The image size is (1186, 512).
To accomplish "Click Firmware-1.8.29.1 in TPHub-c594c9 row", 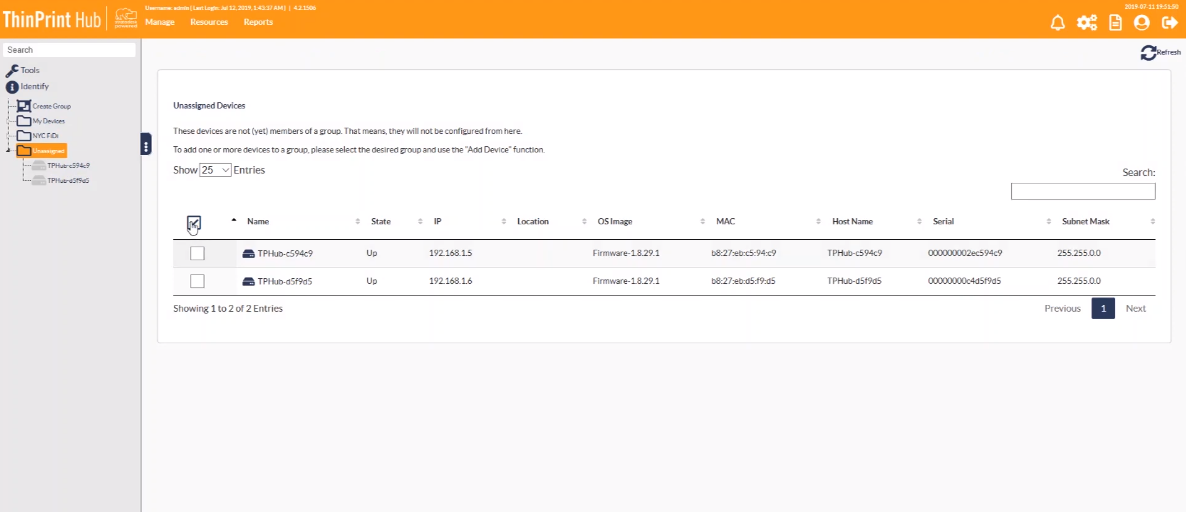I will coord(626,253).
